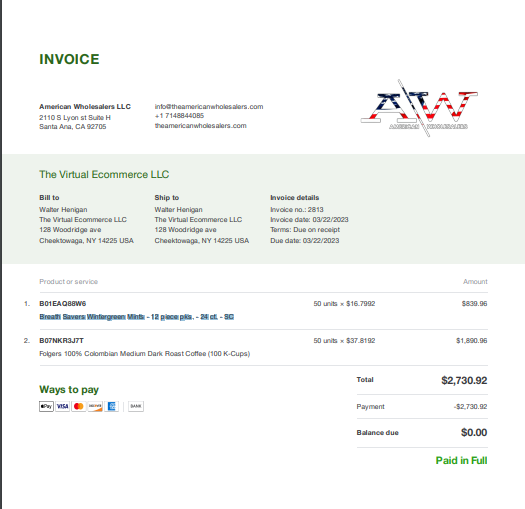Click Cheektowaga, NY 14225 USA under Ship to
This screenshot has height=509, width=525.
(x=202, y=241)
